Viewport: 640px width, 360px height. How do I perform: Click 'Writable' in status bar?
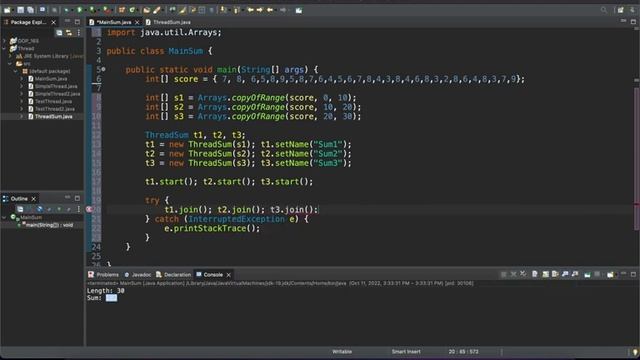342,351
